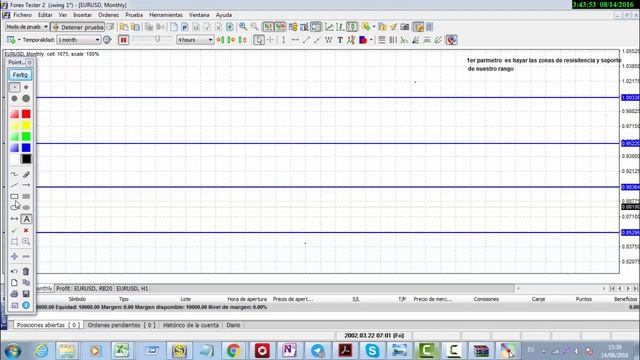The width and height of the screenshot is (640, 360).
Task: Select the smallest dot pen size
Action: pyautogui.click(x=14, y=87)
